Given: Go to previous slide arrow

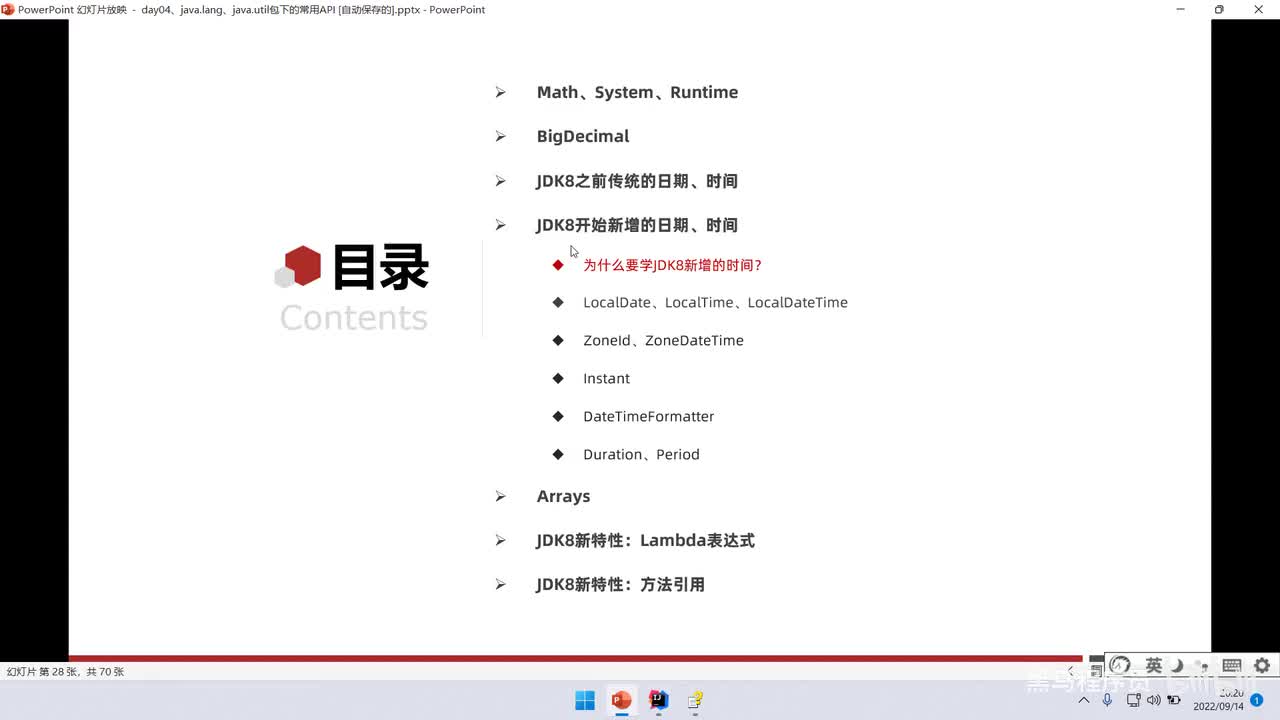Looking at the screenshot, I should click(1071, 671).
